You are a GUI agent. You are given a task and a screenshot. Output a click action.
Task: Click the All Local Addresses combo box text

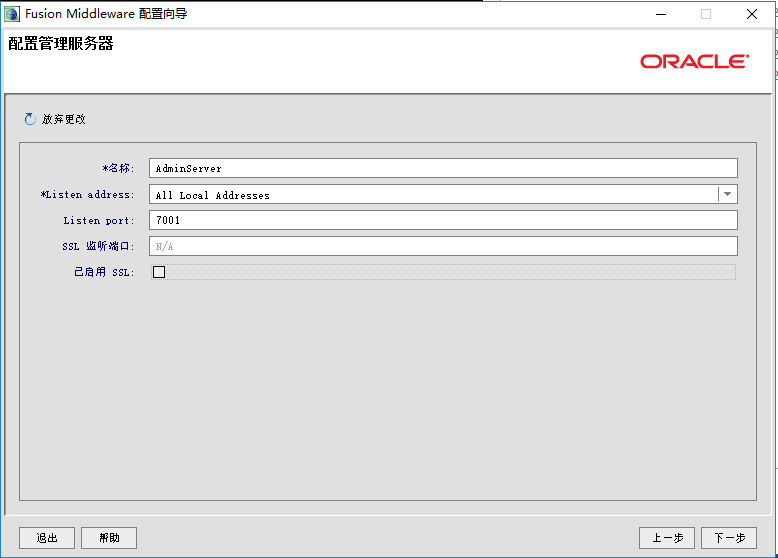213,195
